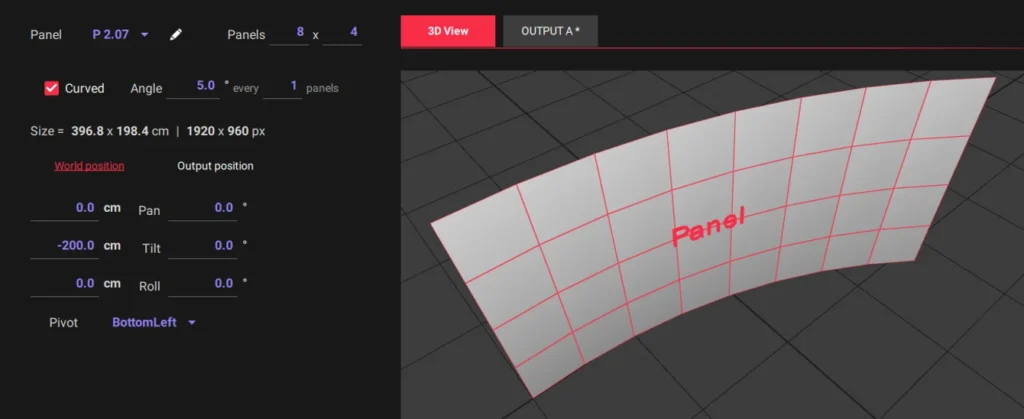1024x419 pixels.
Task: Click the panels height count field
Action: click(342, 34)
